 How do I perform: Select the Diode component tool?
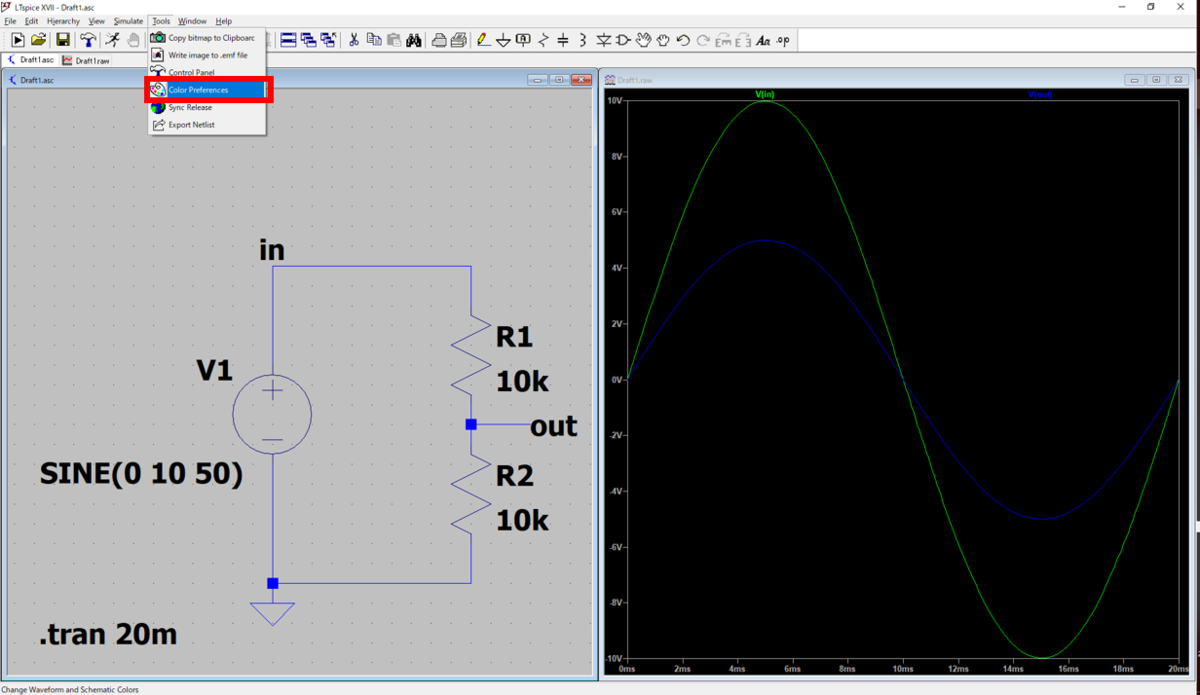tap(603, 40)
